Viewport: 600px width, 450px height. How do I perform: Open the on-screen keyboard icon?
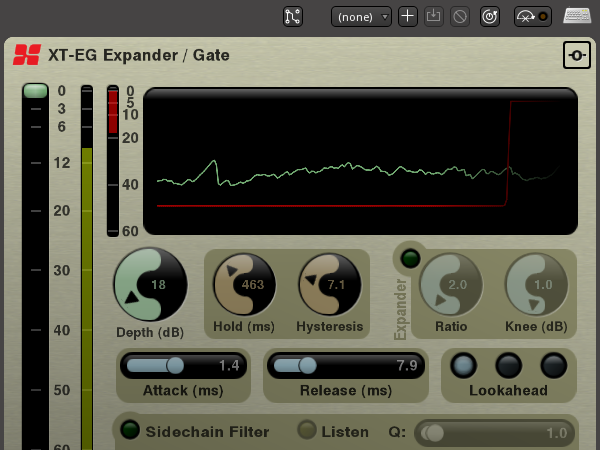coord(577,16)
